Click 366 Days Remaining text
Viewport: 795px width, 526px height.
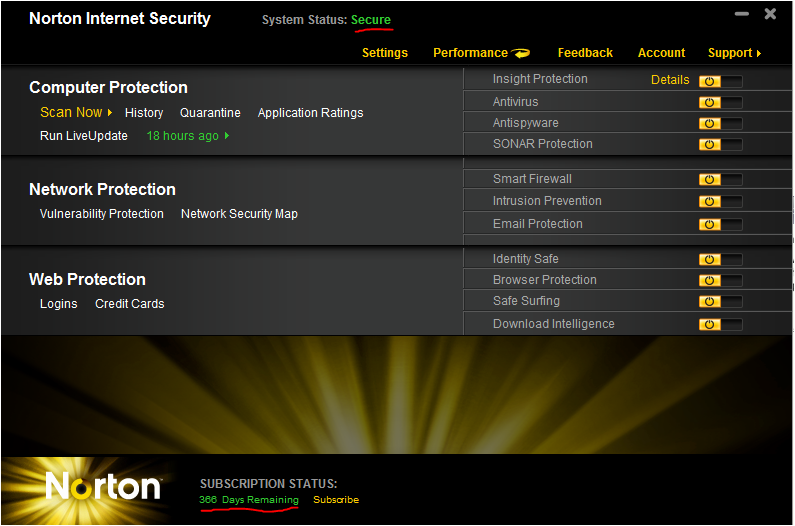coord(249,500)
